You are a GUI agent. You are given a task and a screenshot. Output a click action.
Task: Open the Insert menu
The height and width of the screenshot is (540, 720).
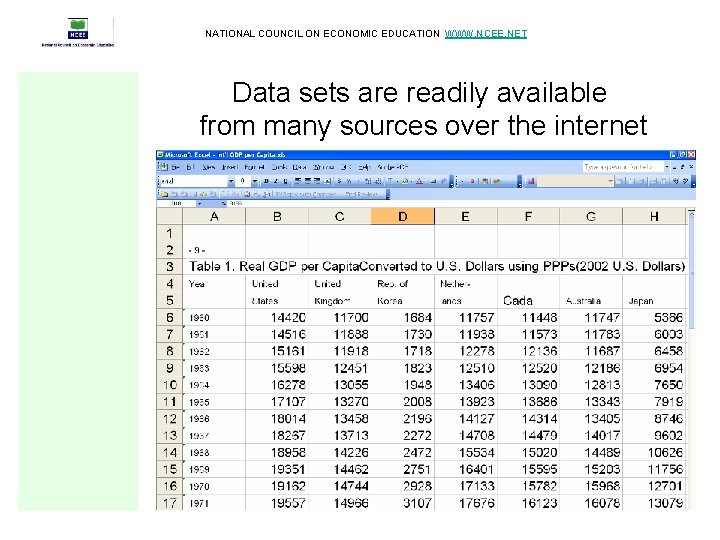click(x=230, y=168)
